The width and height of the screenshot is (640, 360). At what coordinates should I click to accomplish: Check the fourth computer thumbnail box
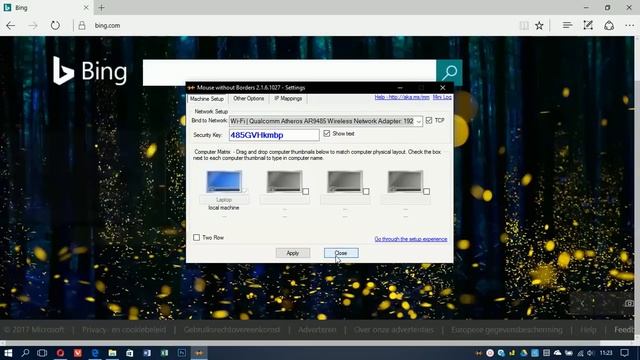[x=427, y=191]
